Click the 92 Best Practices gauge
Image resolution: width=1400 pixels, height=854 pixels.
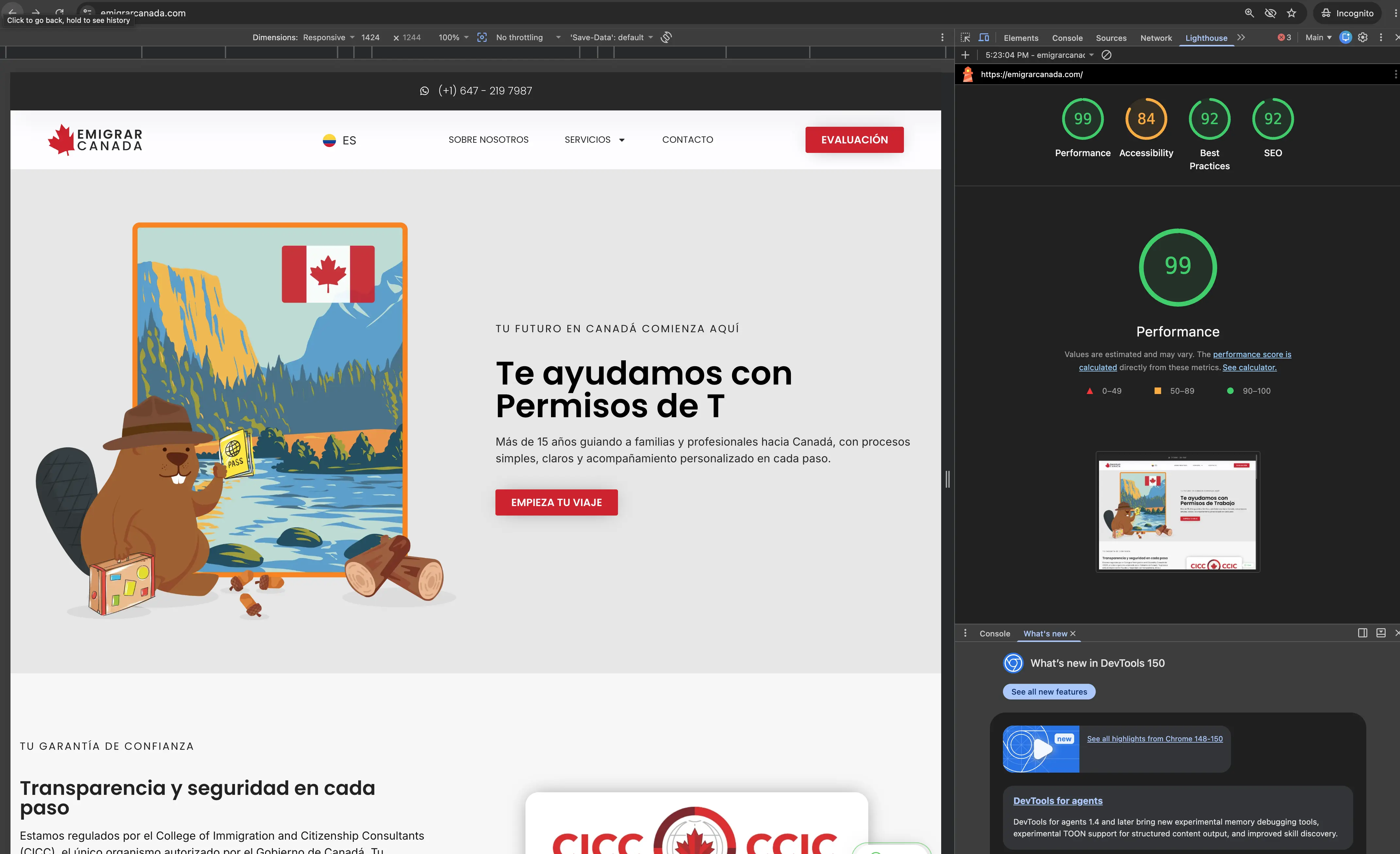(x=1209, y=119)
